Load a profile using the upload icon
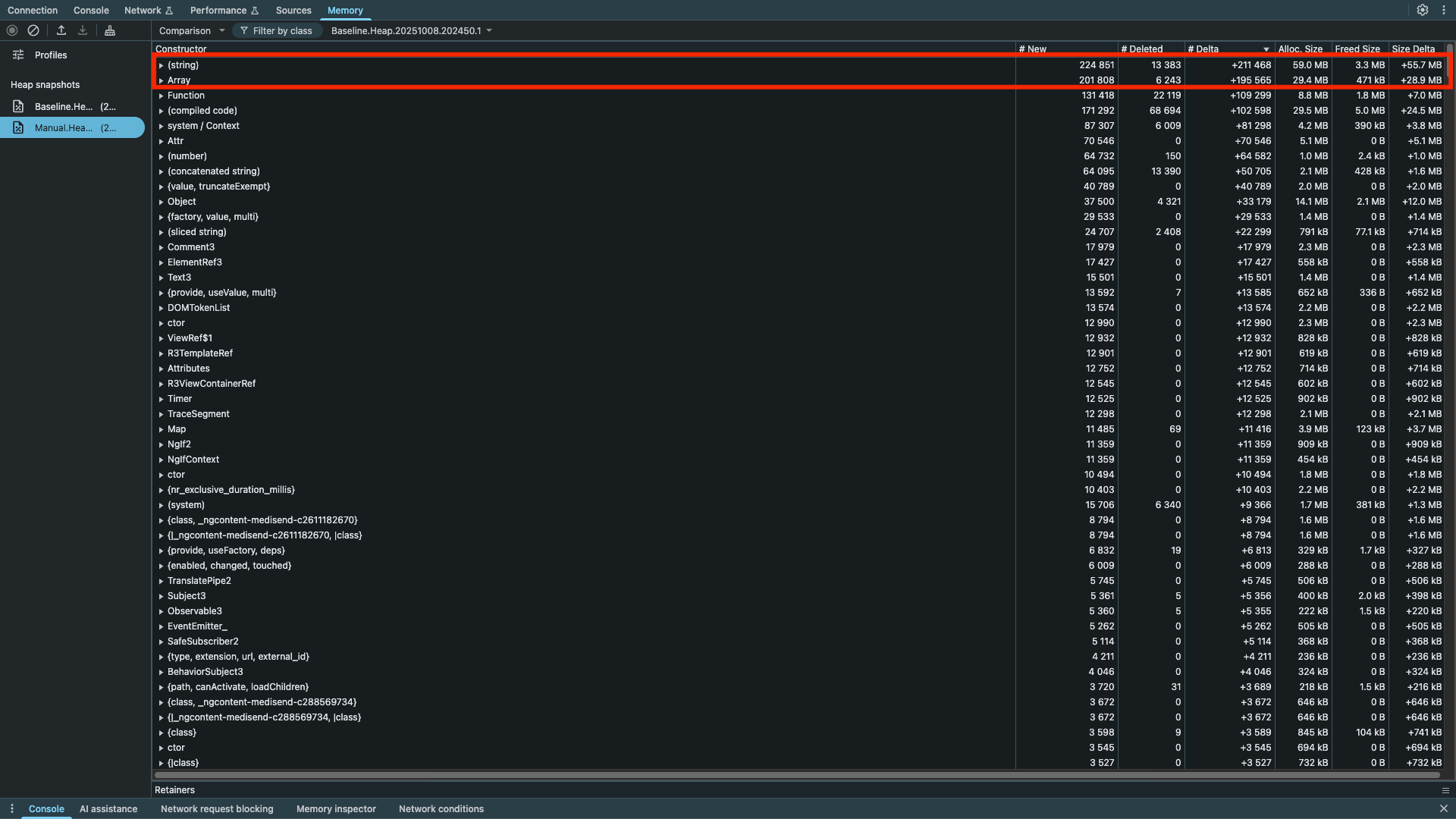Image resolution: width=1456 pixels, height=819 pixels. point(61,30)
